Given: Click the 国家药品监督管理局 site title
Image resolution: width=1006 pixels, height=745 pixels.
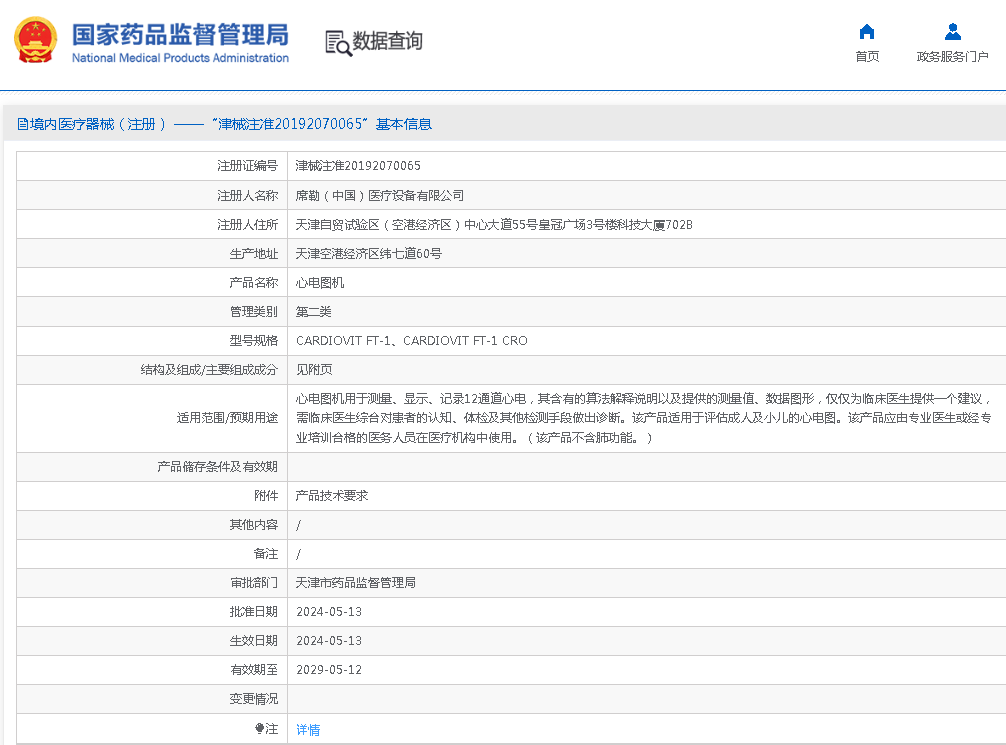Looking at the screenshot, I should pyautogui.click(x=180, y=34).
